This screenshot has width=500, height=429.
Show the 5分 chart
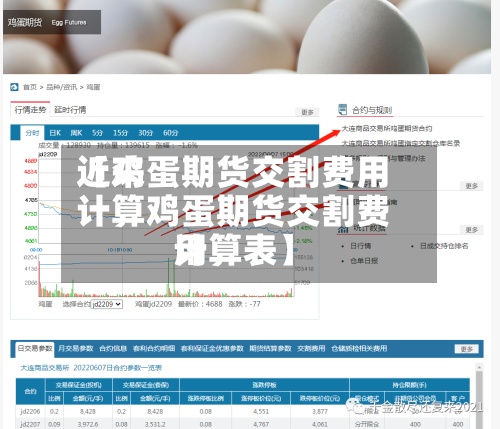[x=97, y=133]
